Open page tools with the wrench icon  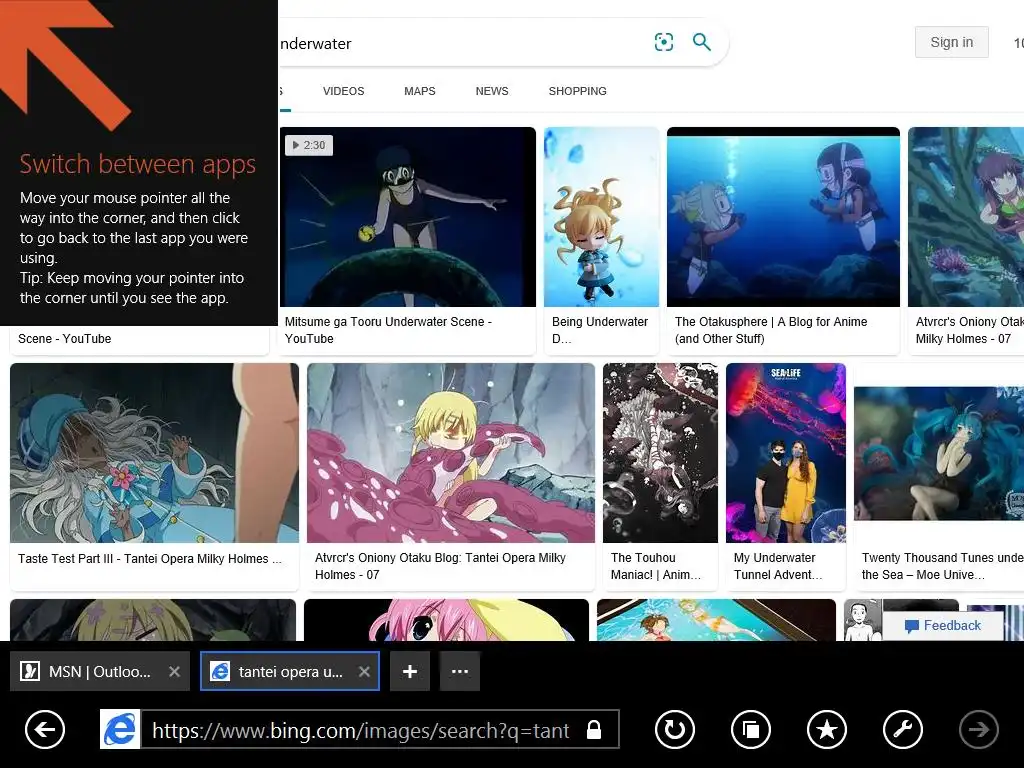[x=903, y=729]
